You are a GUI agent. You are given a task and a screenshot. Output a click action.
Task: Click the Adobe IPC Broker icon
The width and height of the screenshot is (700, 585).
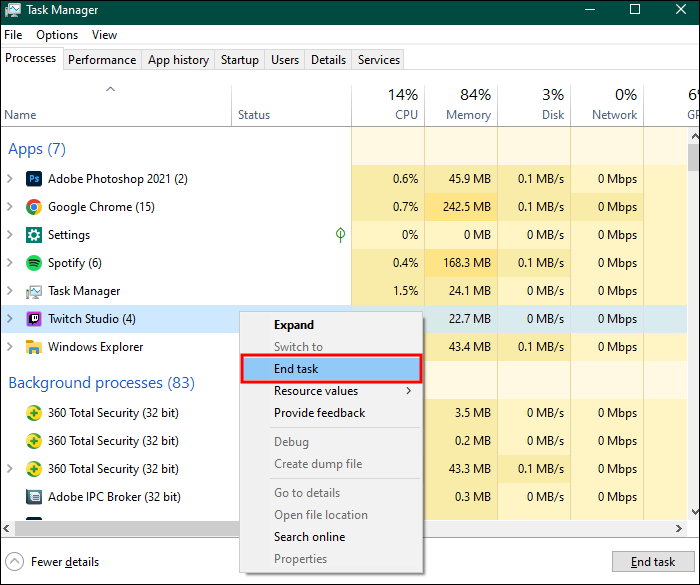click(33, 497)
